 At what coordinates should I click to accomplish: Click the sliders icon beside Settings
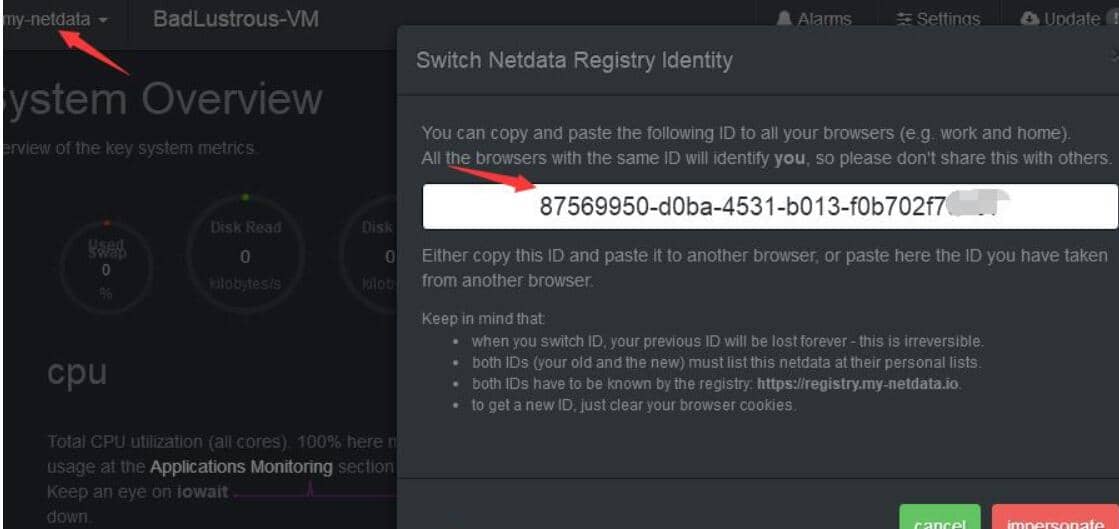(904, 19)
